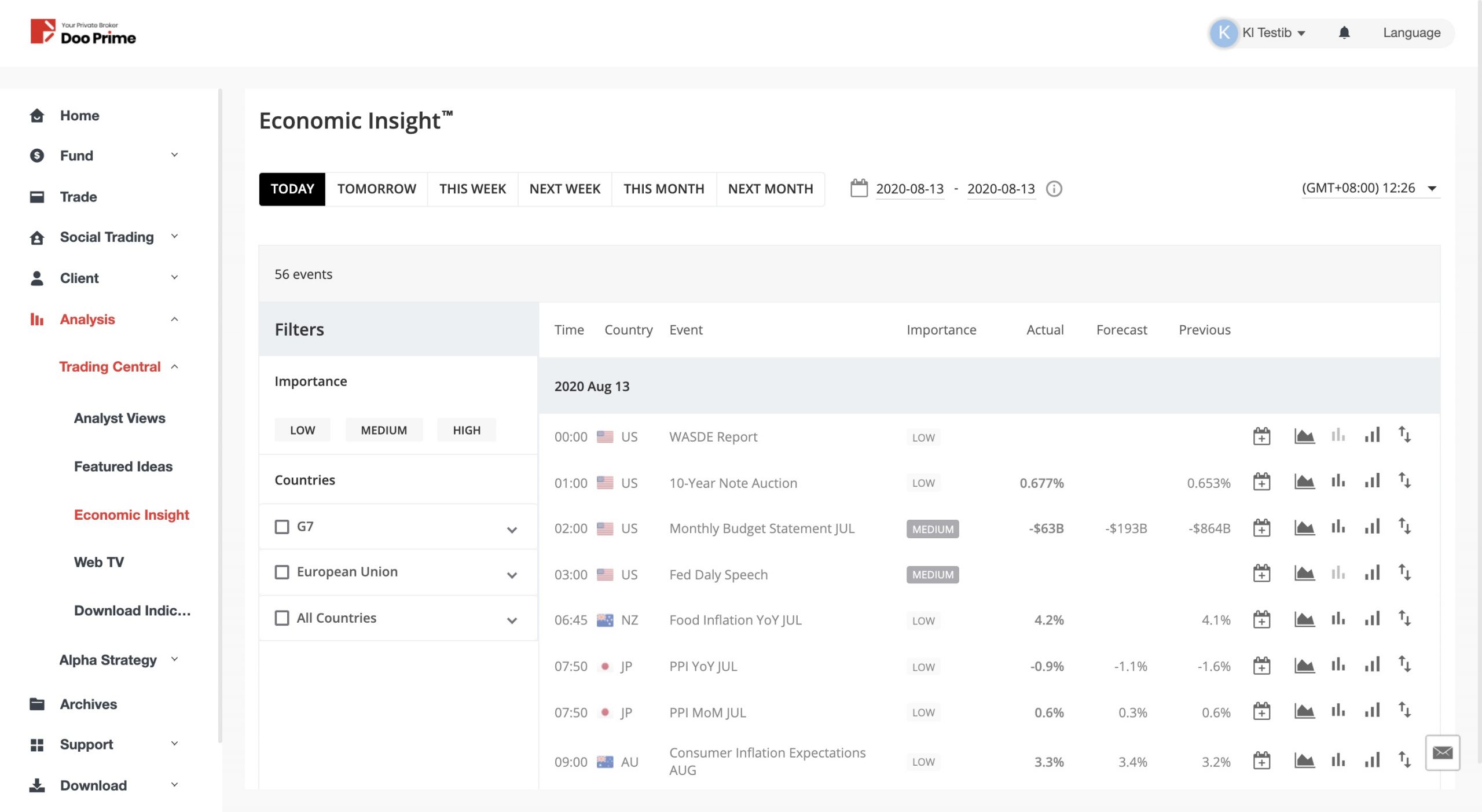Open the KI Testib account dropdown
The image size is (1482, 812).
(x=1274, y=32)
